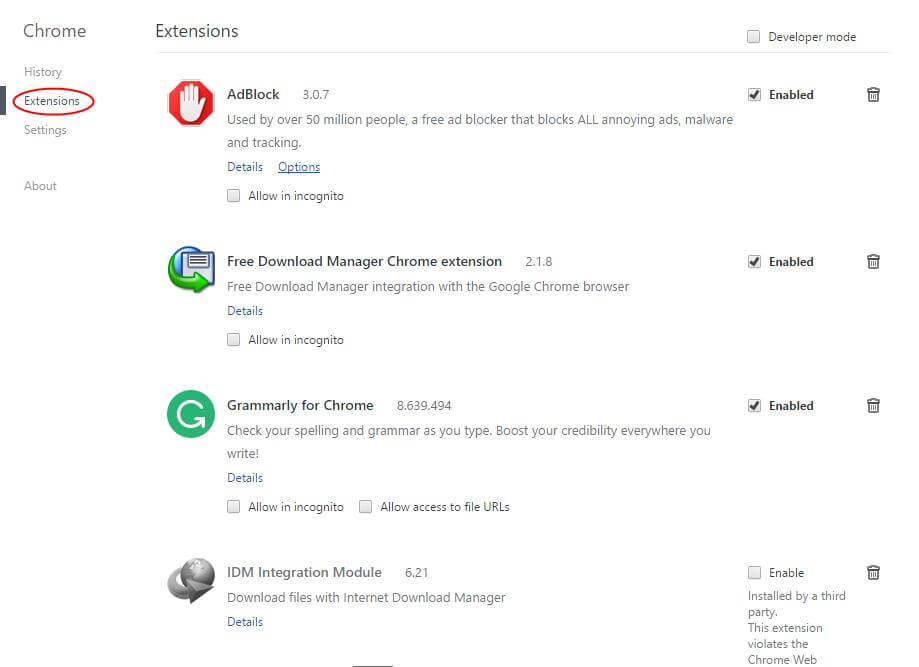Enable Developer mode checkbox

754,37
